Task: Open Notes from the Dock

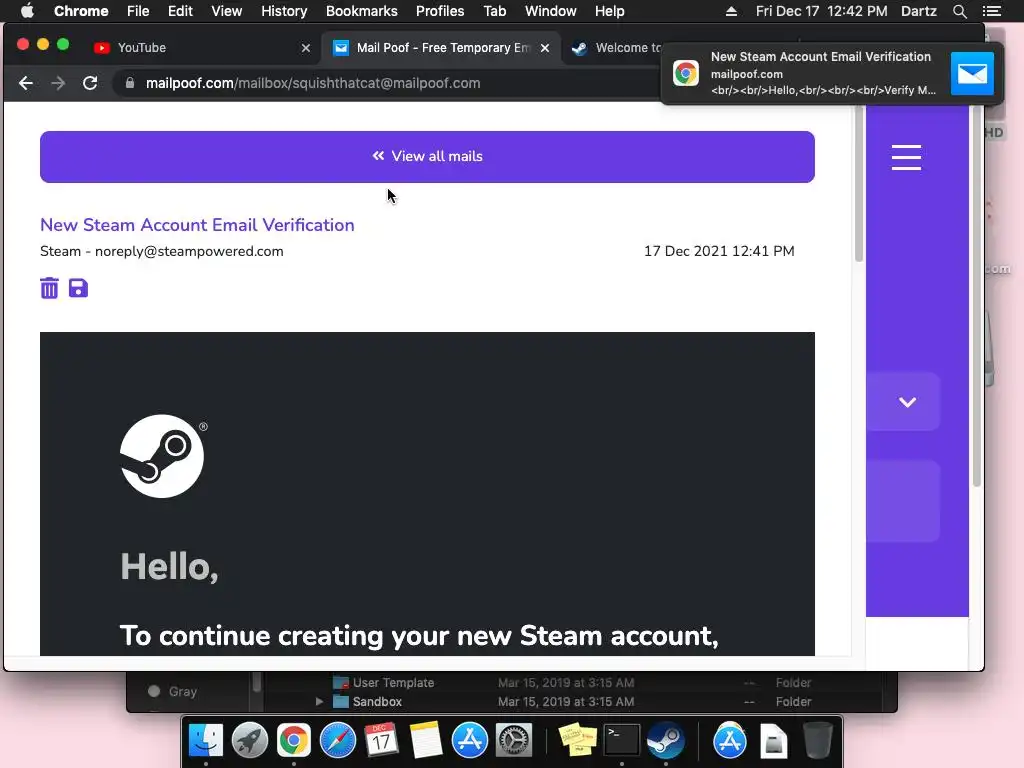Action: 426,741
